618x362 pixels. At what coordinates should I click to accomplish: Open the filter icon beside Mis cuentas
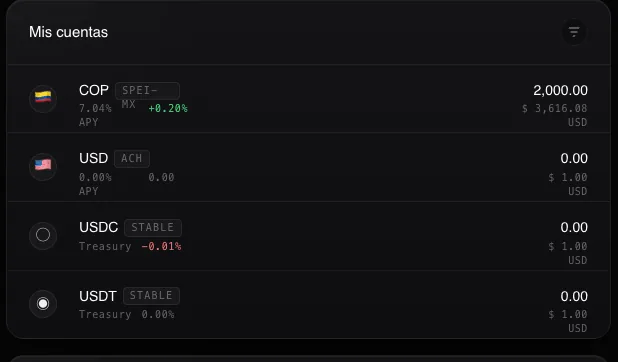pos(574,32)
